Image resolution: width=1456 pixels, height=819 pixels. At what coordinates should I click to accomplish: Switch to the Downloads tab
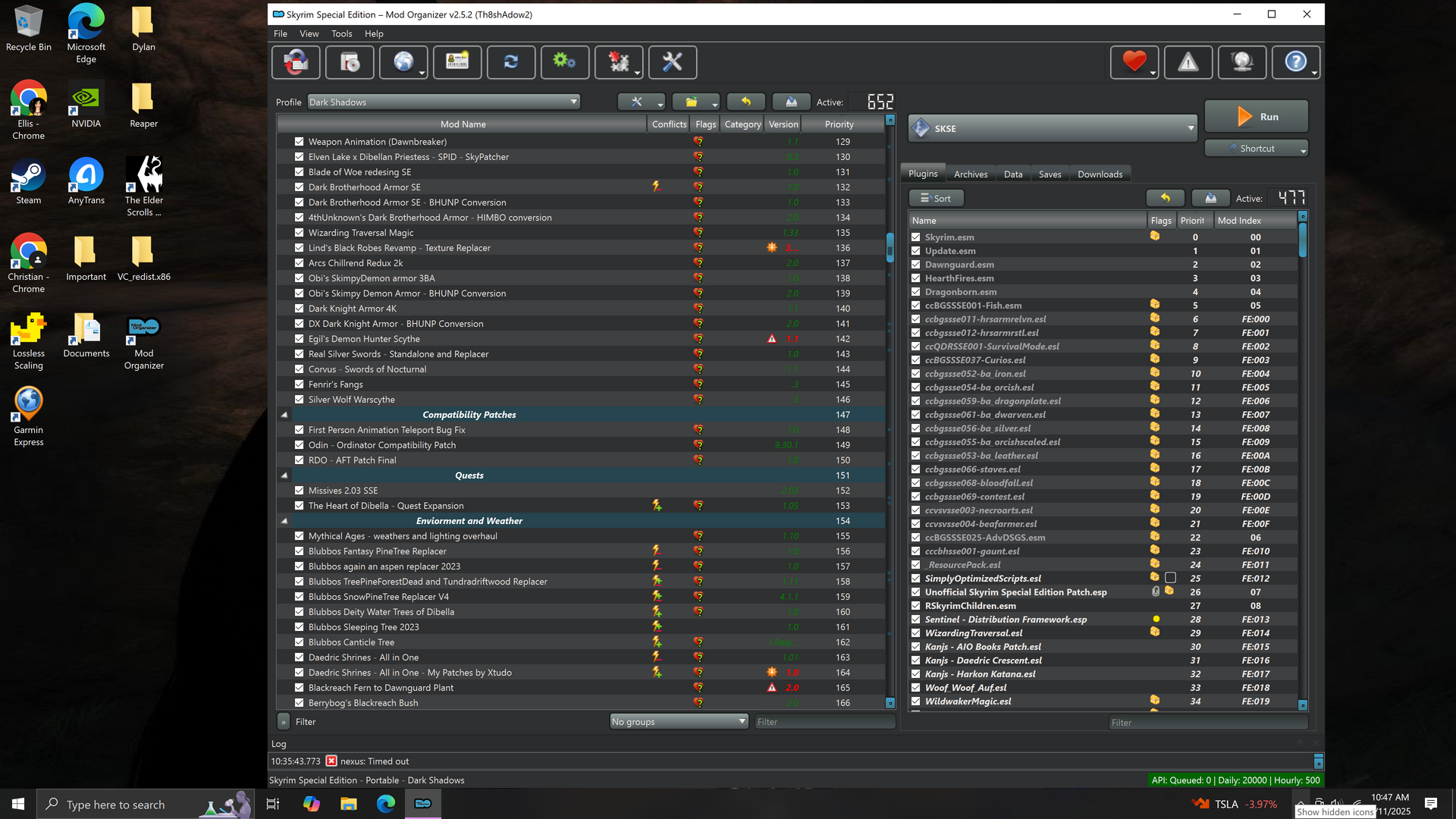coord(1100,174)
